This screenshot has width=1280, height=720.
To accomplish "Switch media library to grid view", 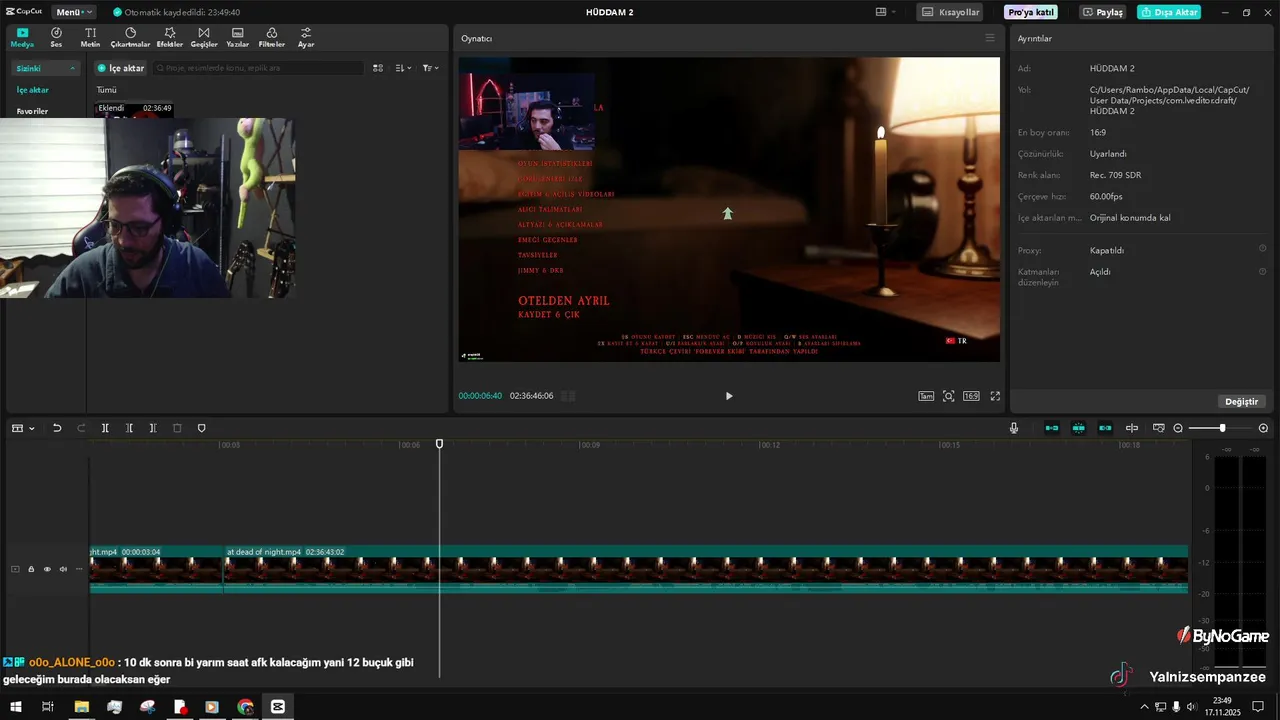I will pyautogui.click(x=378, y=68).
